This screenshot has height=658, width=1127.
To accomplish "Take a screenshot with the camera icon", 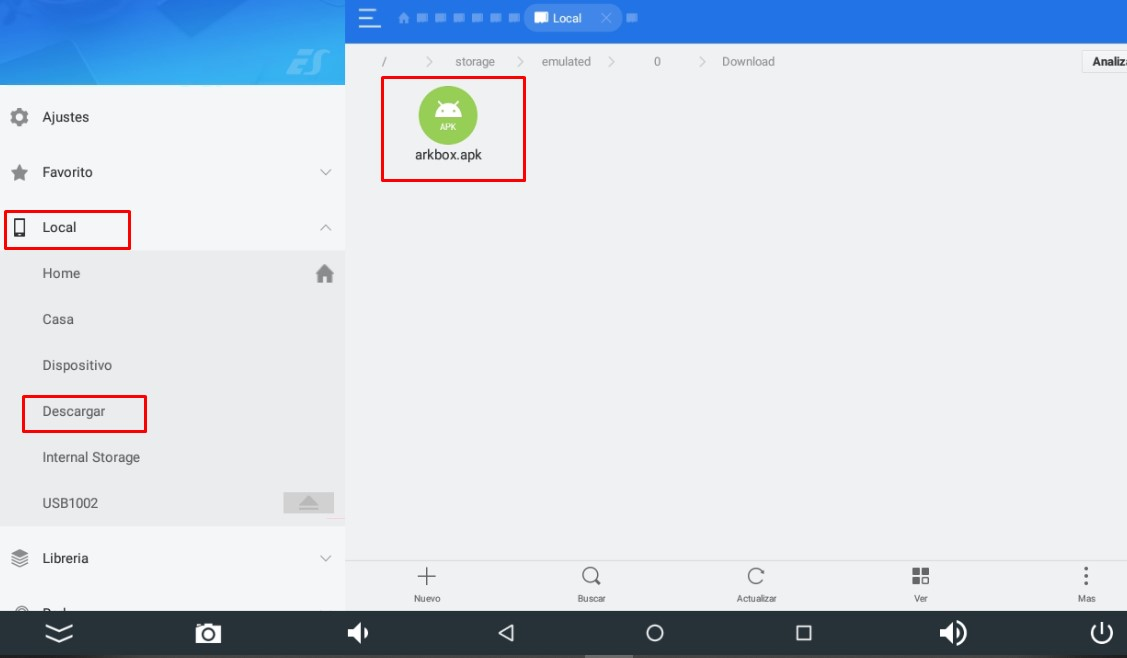I will pyautogui.click(x=208, y=633).
